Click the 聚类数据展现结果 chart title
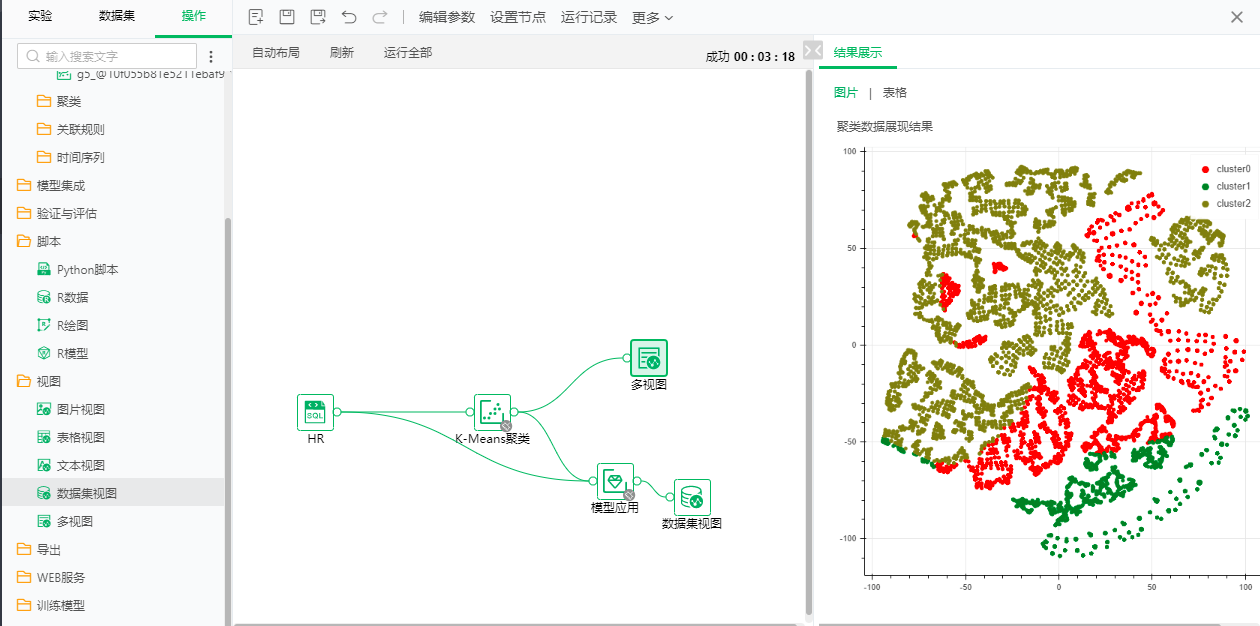Screen dimensions: 1260x626 point(885,127)
